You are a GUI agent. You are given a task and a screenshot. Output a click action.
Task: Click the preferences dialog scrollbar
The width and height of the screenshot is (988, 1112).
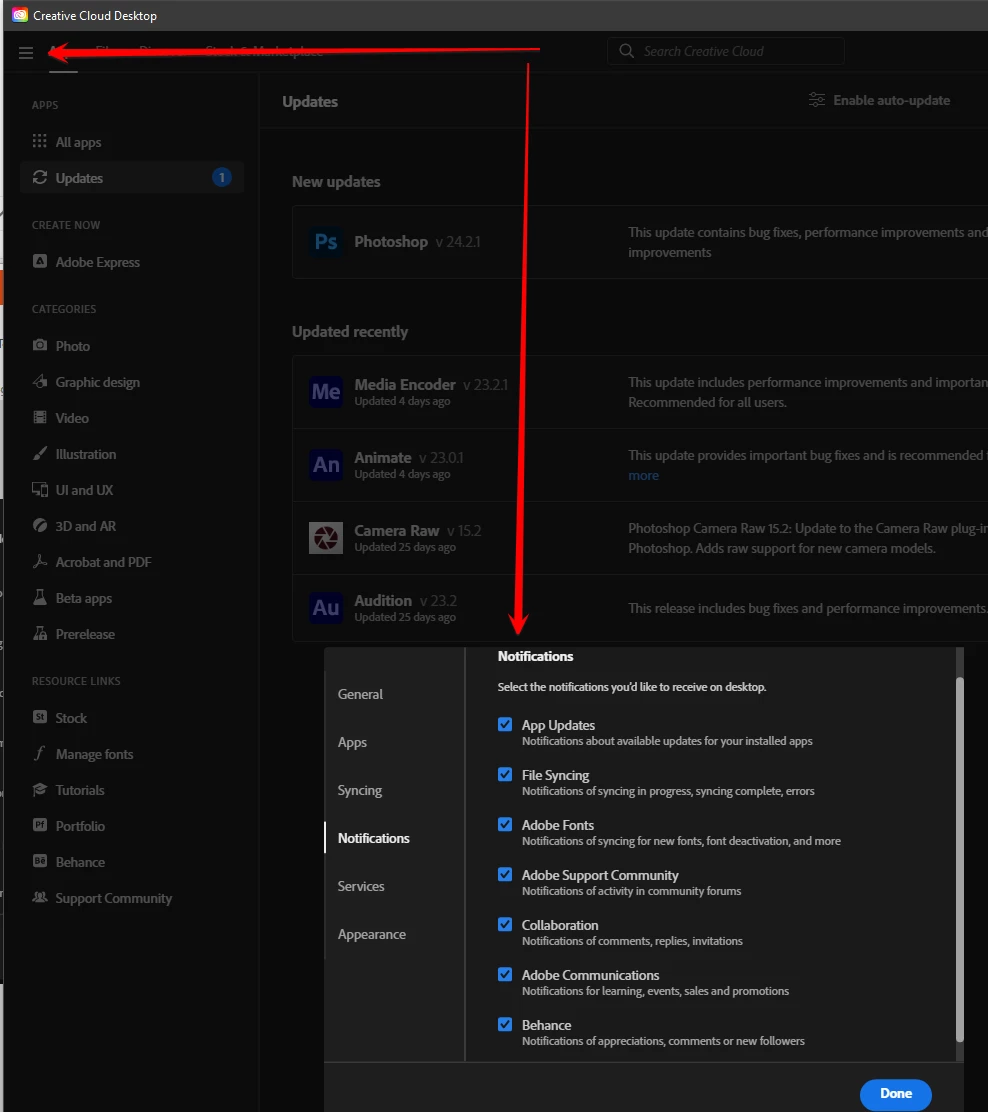[960, 860]
